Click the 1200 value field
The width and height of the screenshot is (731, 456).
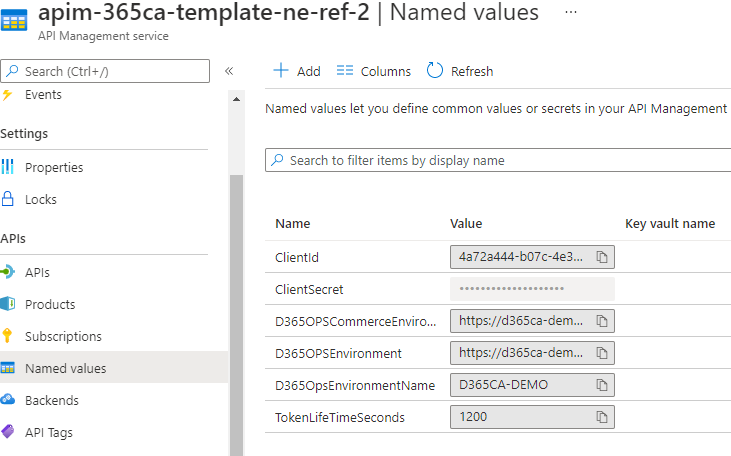coord(532,417)
